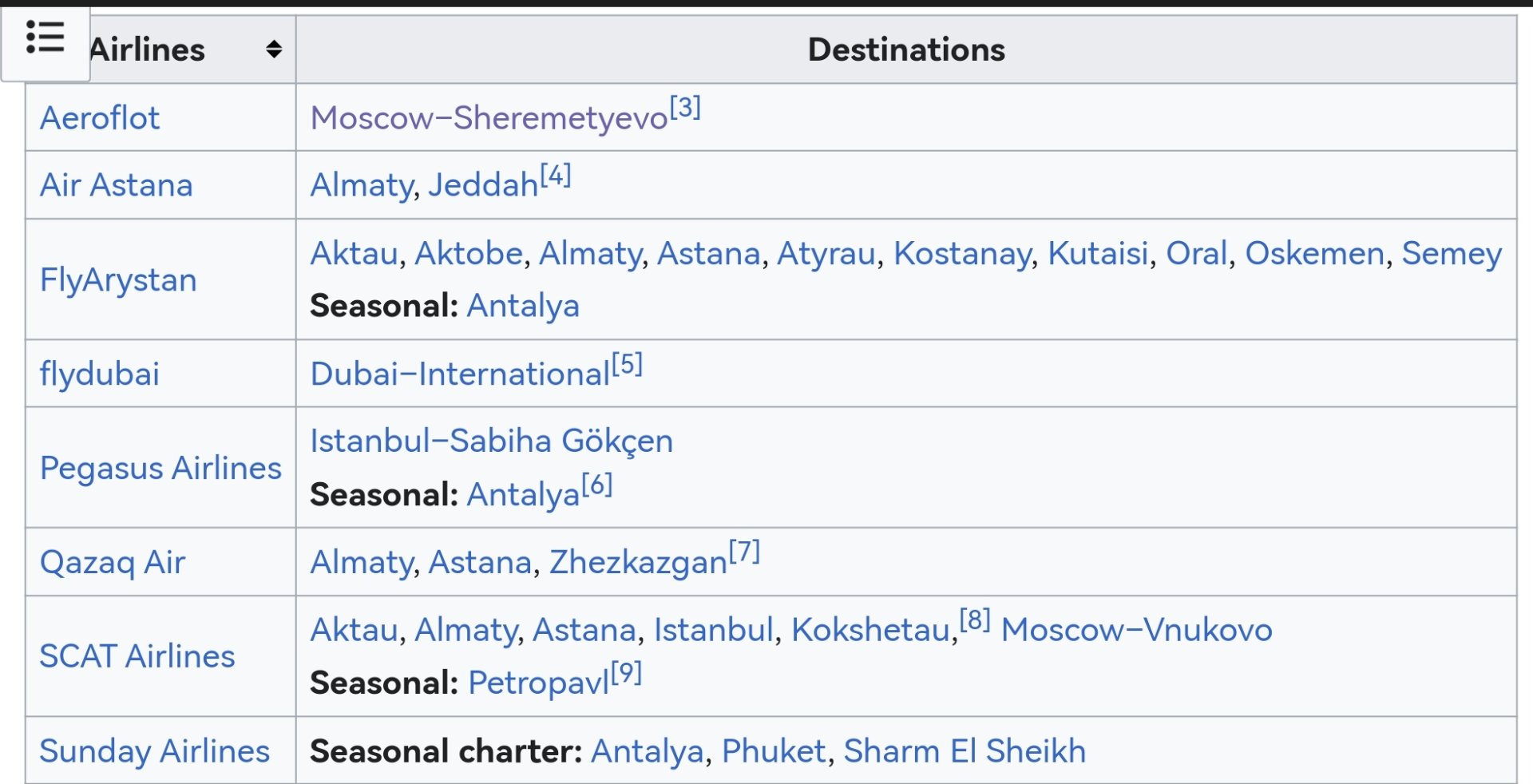Click the Moscow–Vnukovo destination link
Image resolution: width=1533 pixels, height=784 pixels.
pos(1136,630)
